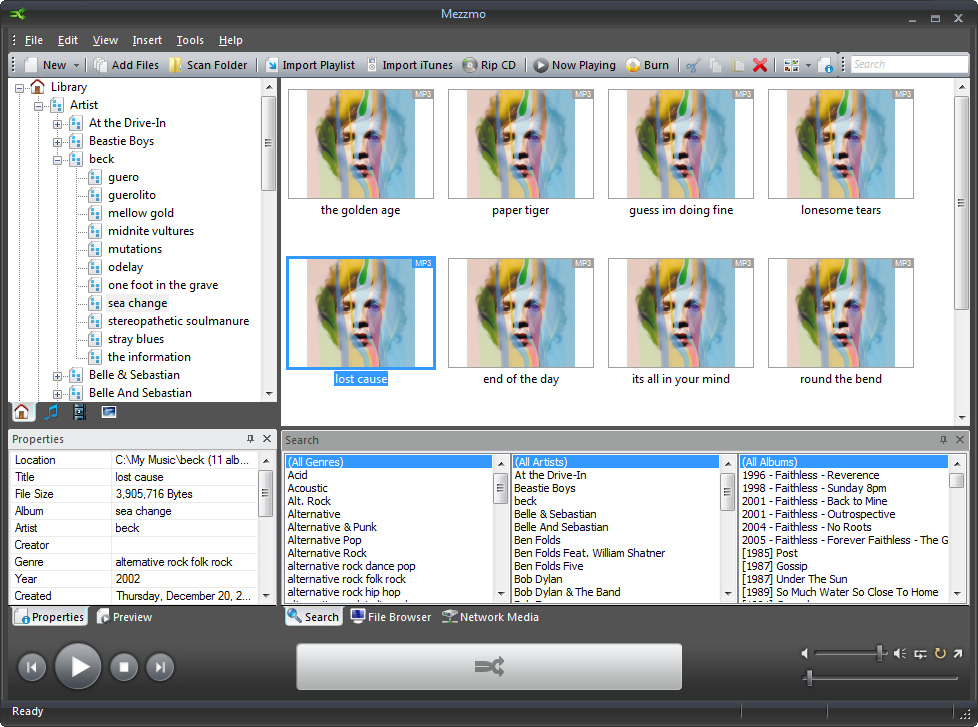This screenshot has height=727, width=978.
Task: Click the scissors Cut icon
Action: [694, 65]
